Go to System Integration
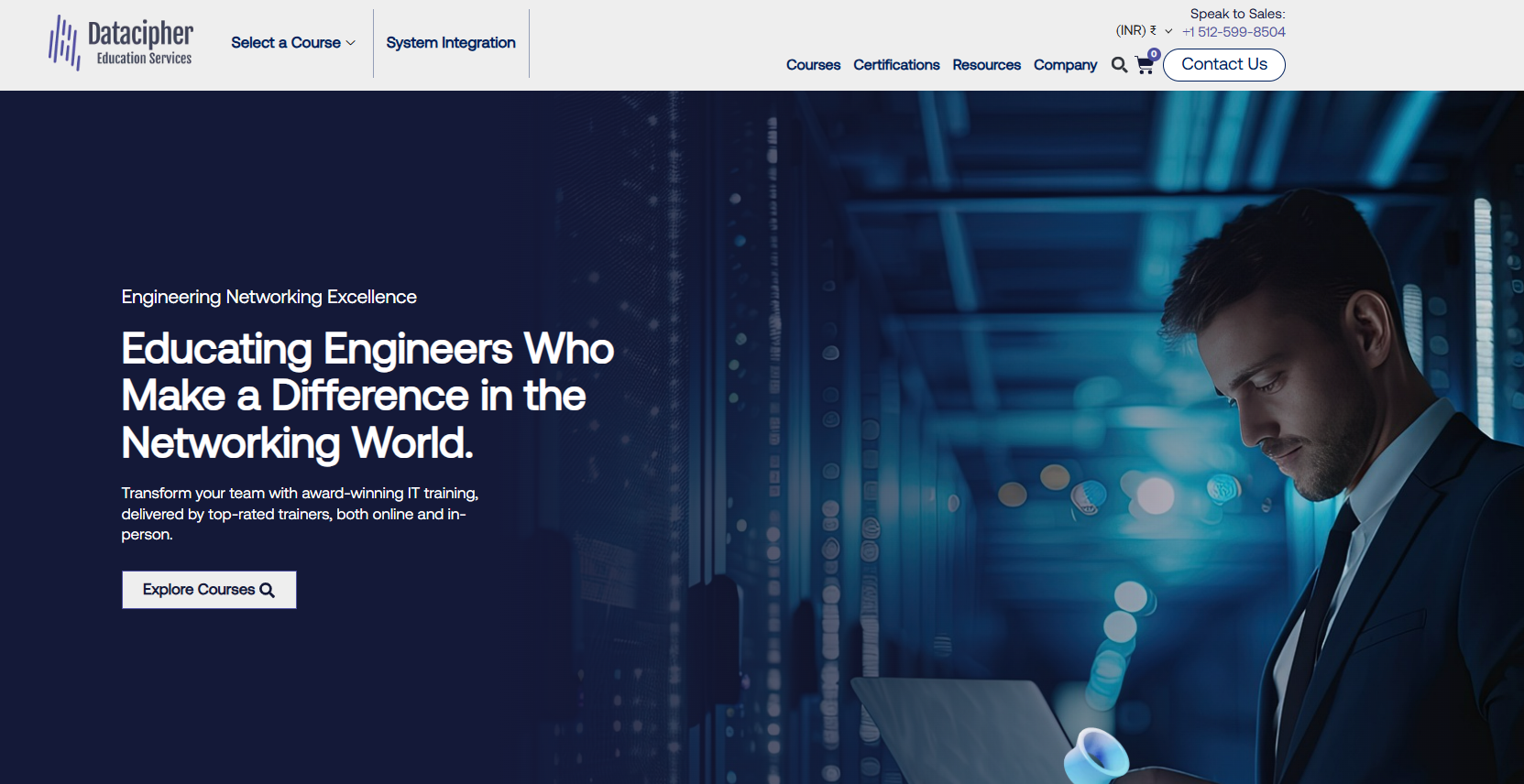This screenshot has width=1524, height=784. [451, 43]
